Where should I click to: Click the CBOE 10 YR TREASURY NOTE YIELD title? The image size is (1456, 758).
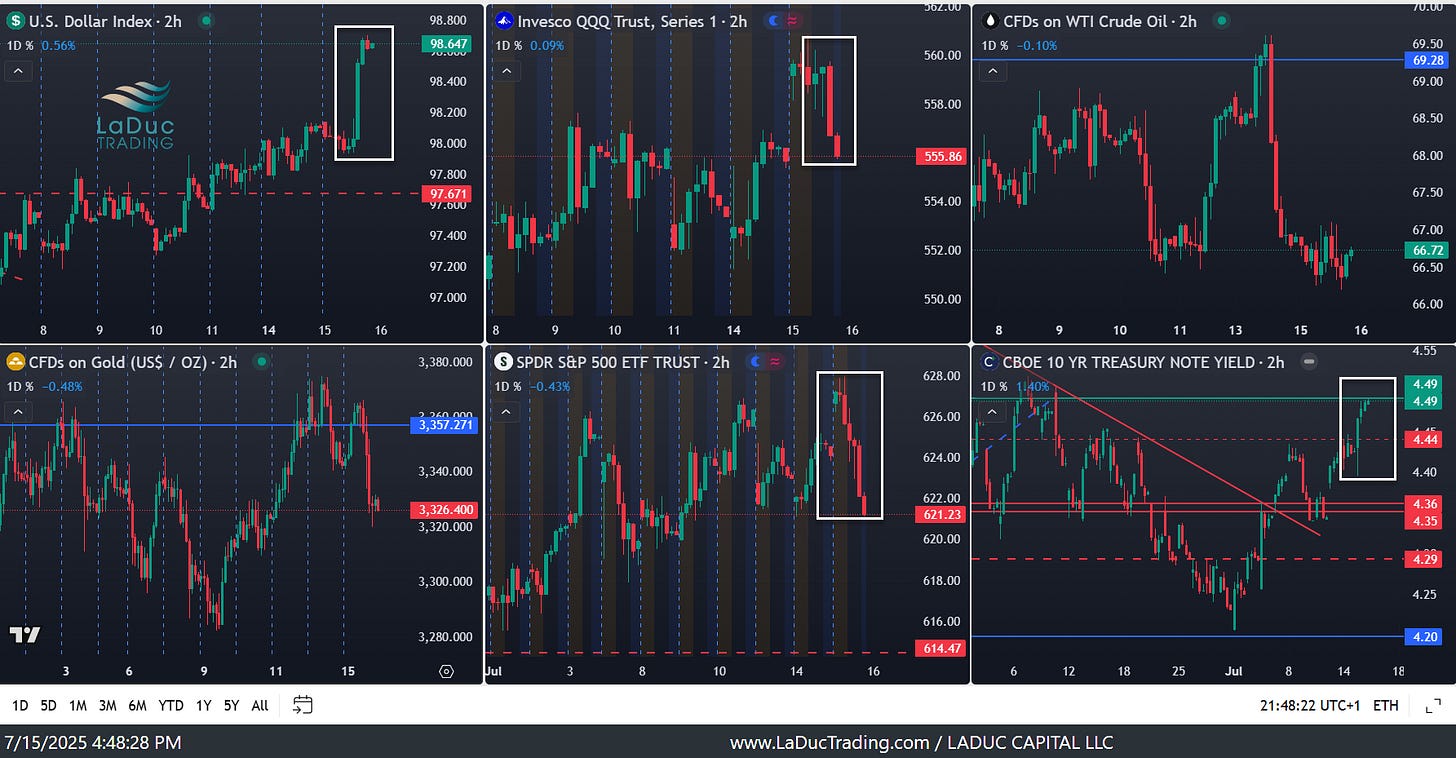(x=1144, y=361)
